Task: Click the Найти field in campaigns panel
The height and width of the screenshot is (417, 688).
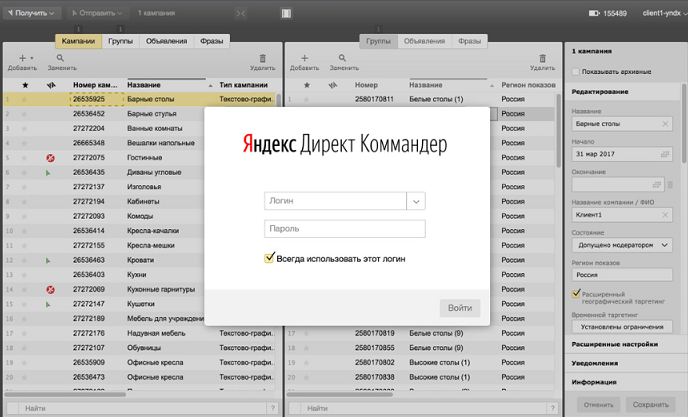Action: 143,408
